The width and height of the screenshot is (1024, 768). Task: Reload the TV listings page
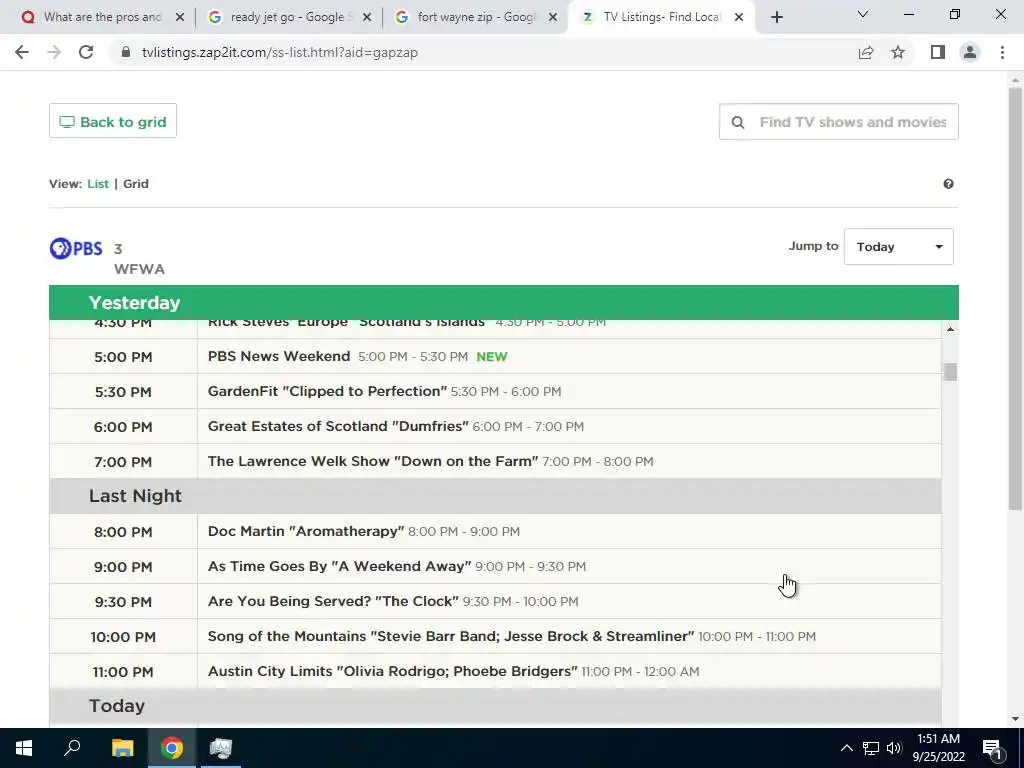86,52
